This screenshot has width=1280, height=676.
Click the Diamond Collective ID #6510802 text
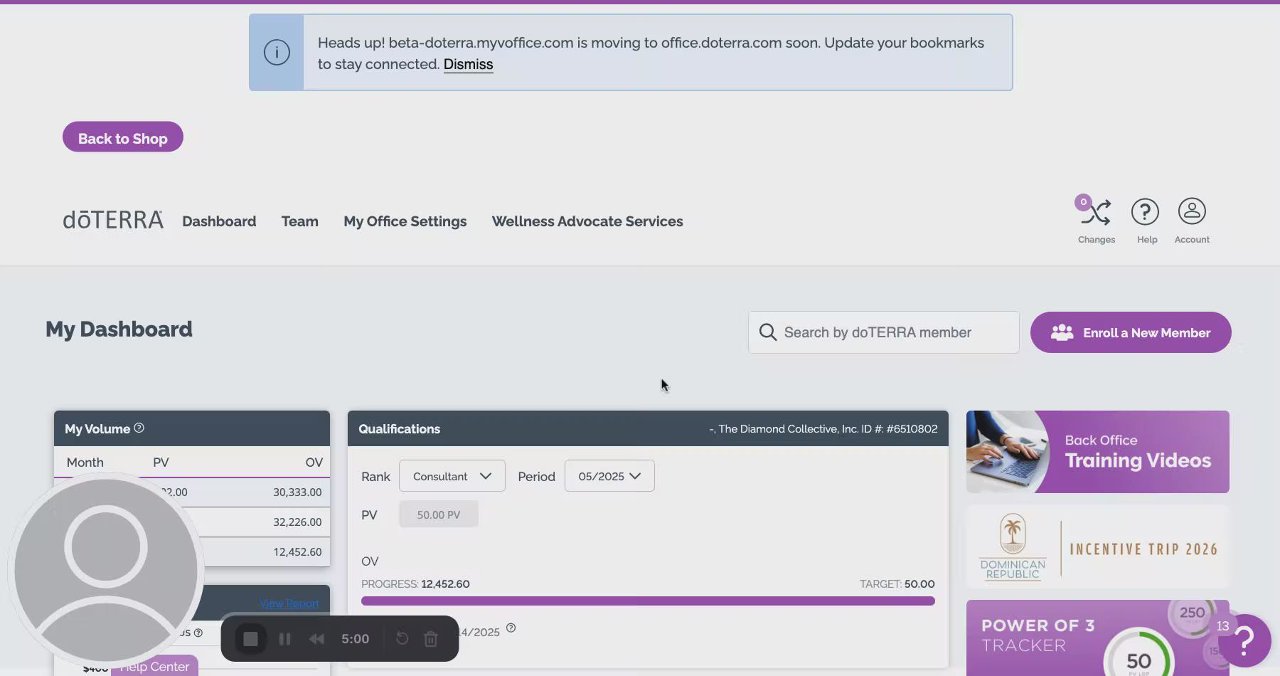click(x=823, y=429)
